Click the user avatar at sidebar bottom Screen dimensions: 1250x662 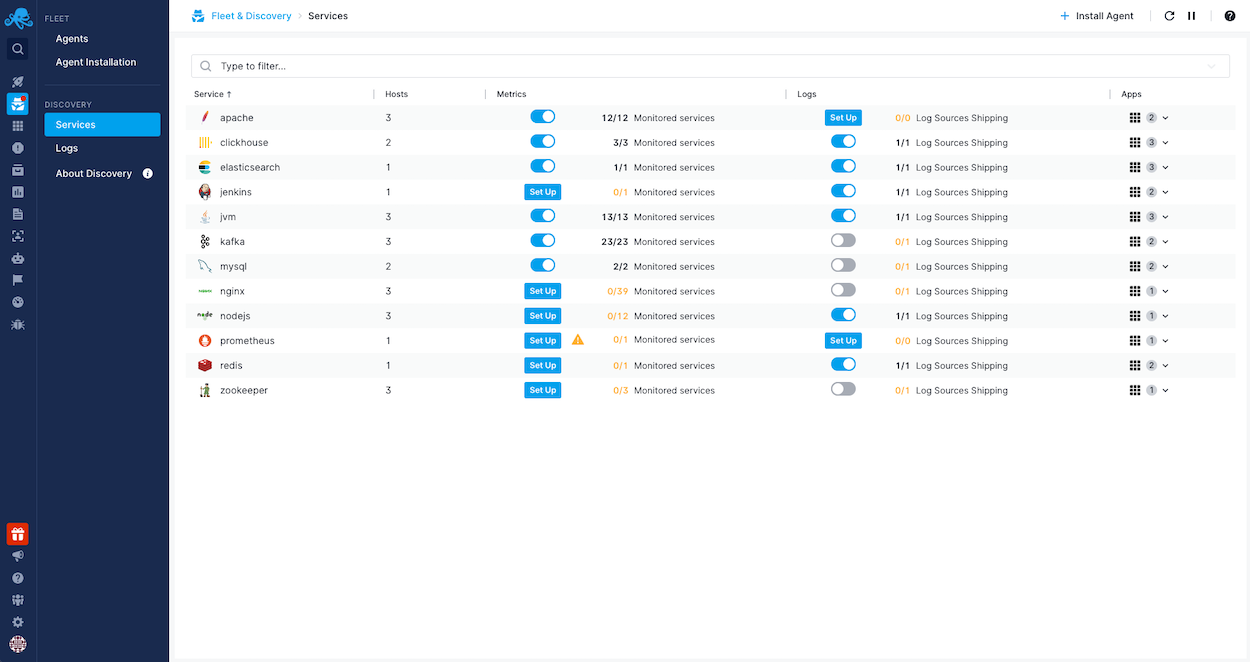(18, 644)
